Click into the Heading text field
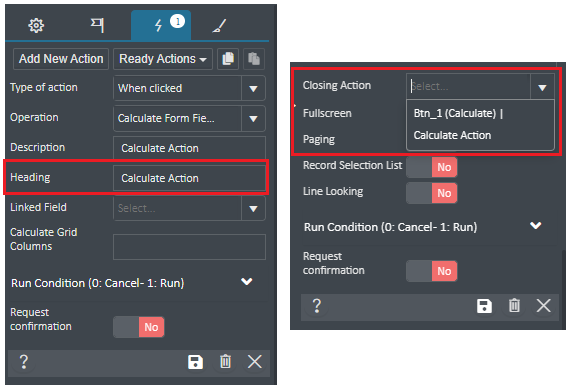The image size is (571, 387). tap(189, 178)
